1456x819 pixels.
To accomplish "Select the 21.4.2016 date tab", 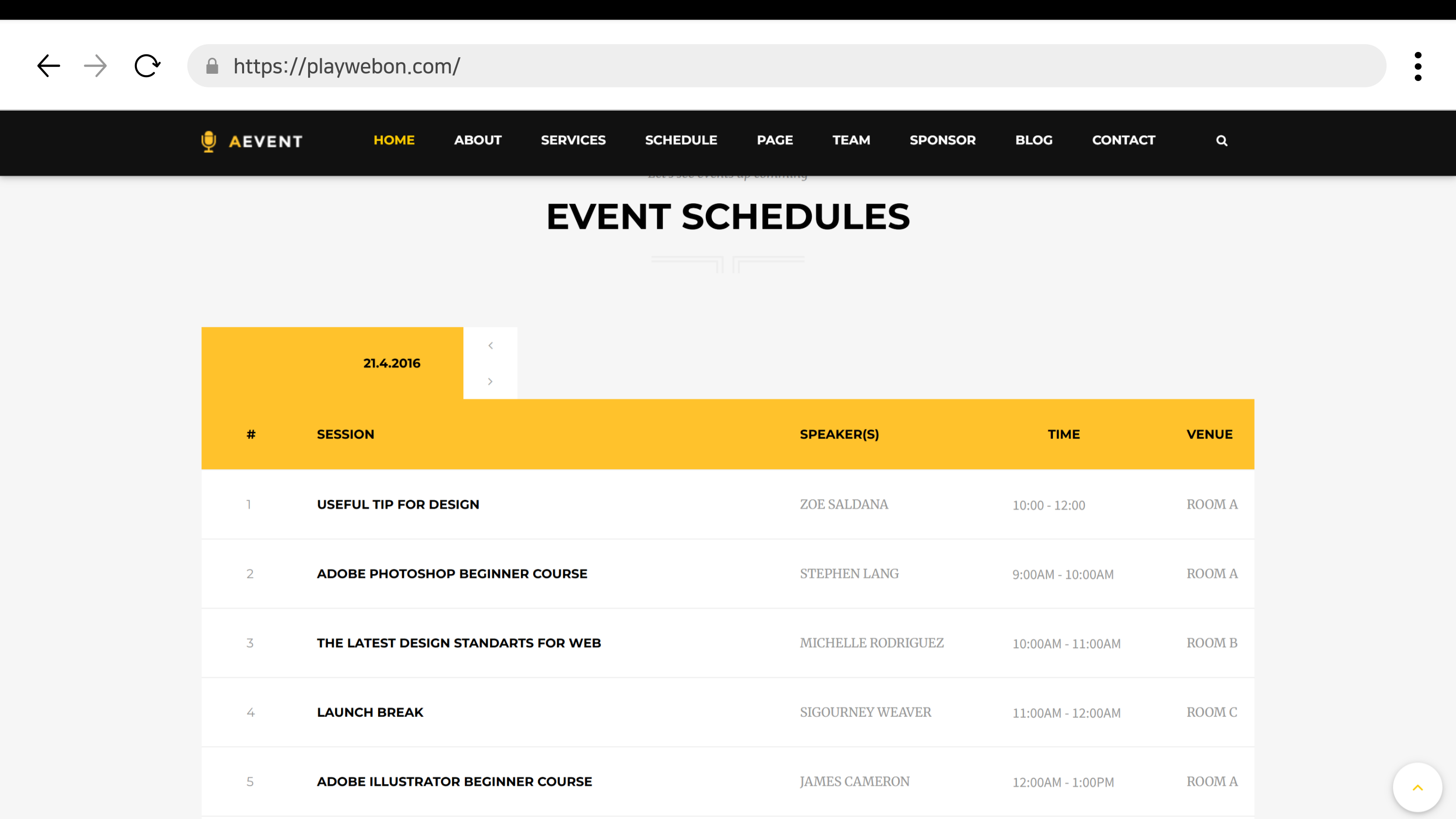I will (x=391, y=363).
